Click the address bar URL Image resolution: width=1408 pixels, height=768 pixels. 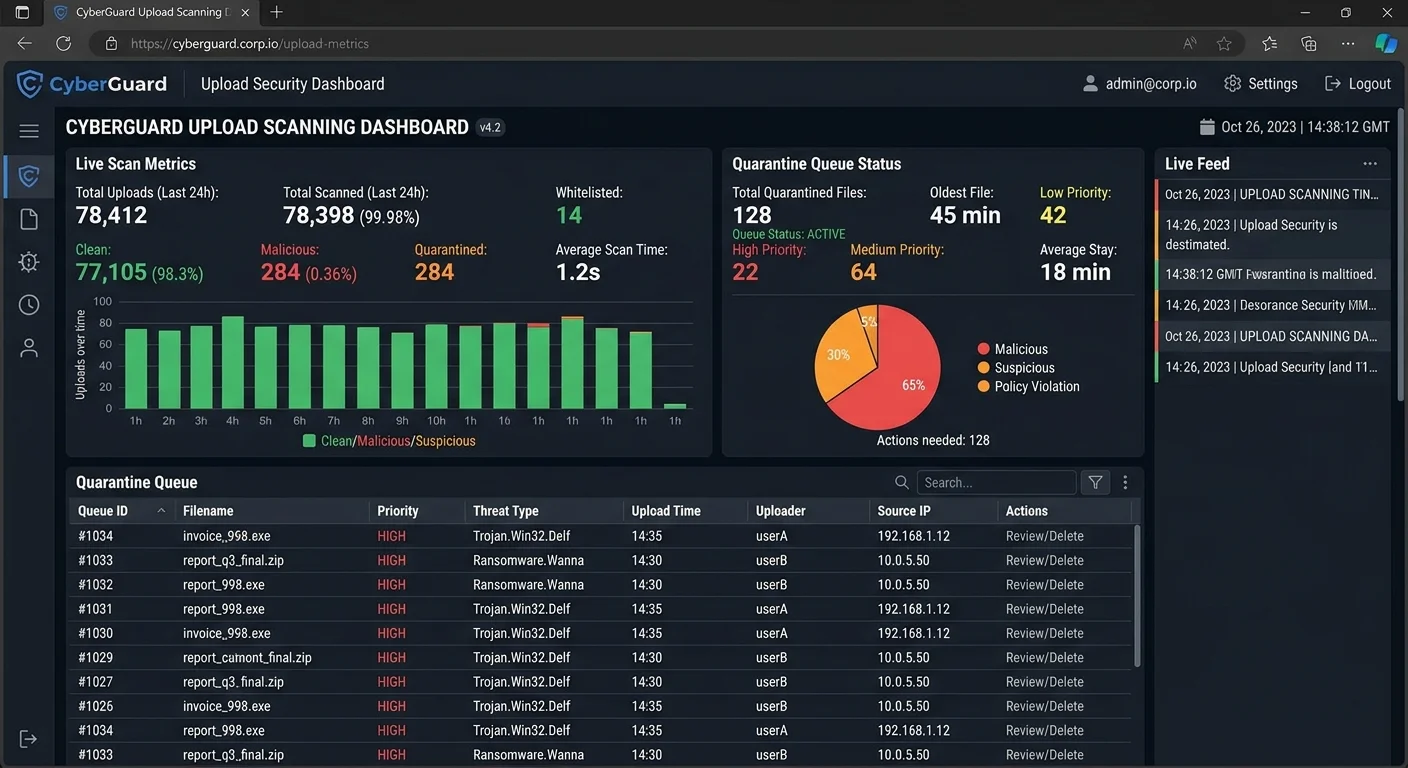pos(250,44)
